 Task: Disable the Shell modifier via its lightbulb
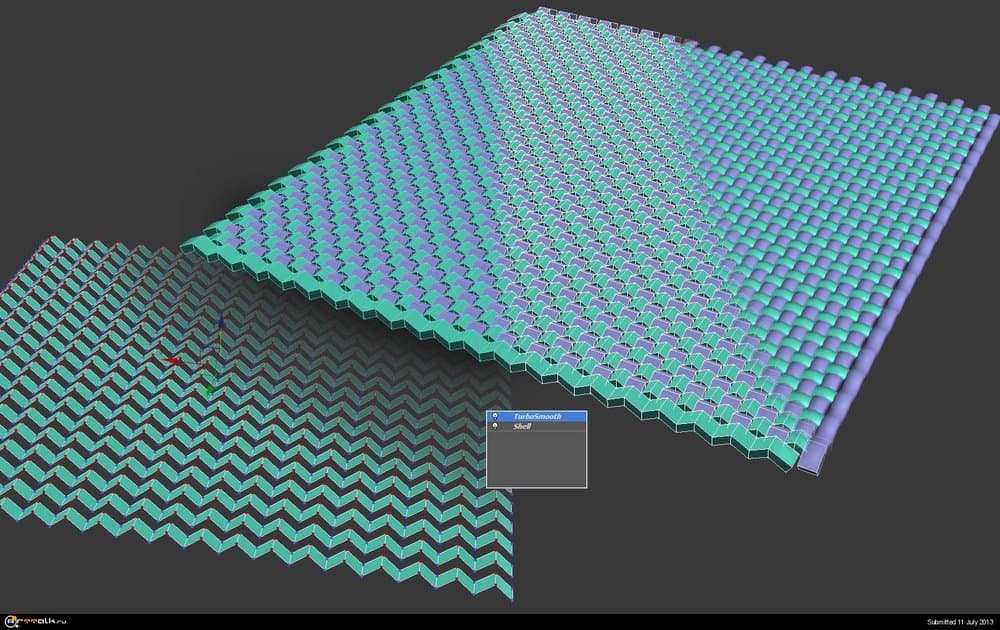495,426
